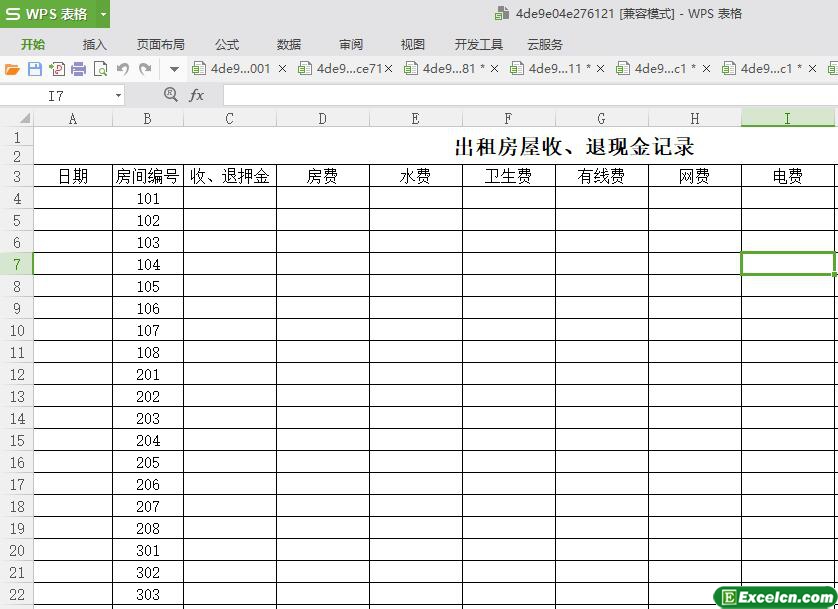Select column C header
This screenshot has width=838, height=609.
230,119
